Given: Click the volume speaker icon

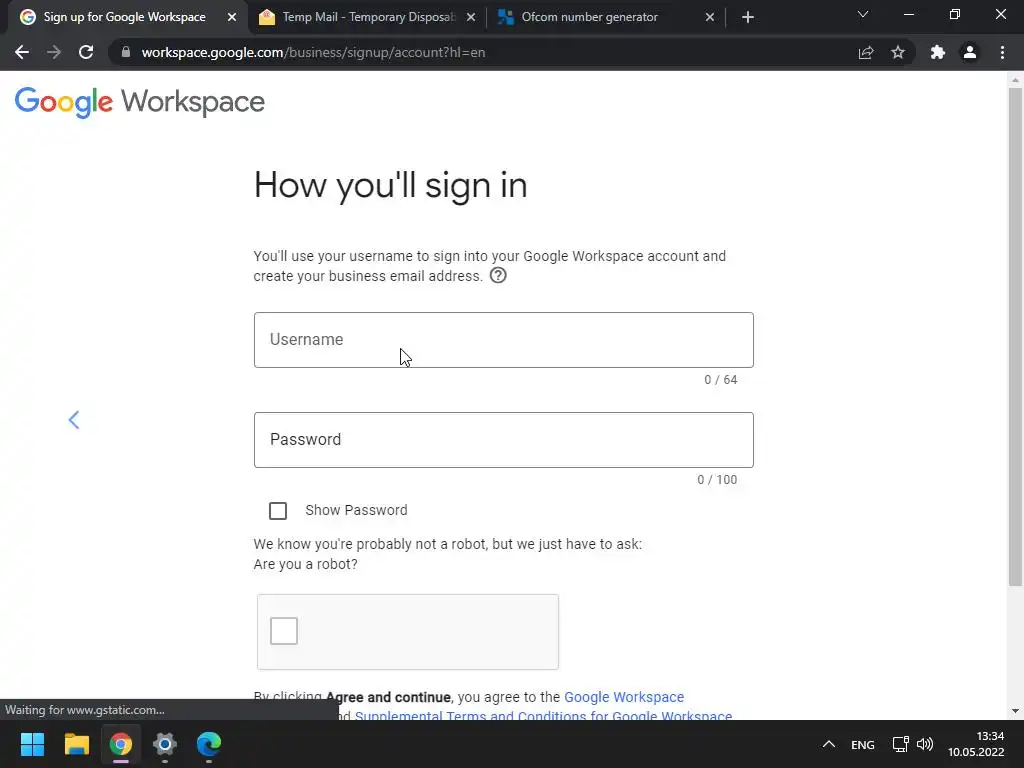Looking at the screenshot, I should click(925, 744).
